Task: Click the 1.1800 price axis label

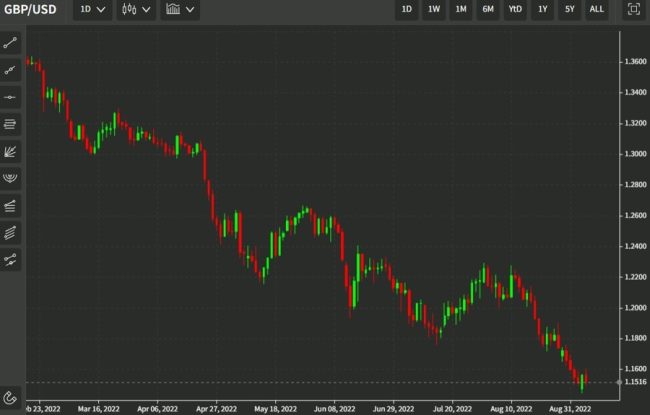Action: 635,338
